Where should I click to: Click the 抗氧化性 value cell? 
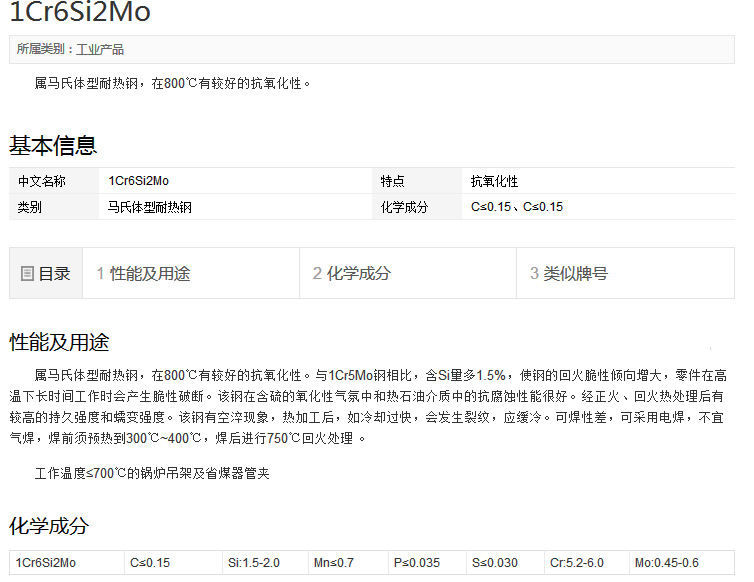pos(495,181)
